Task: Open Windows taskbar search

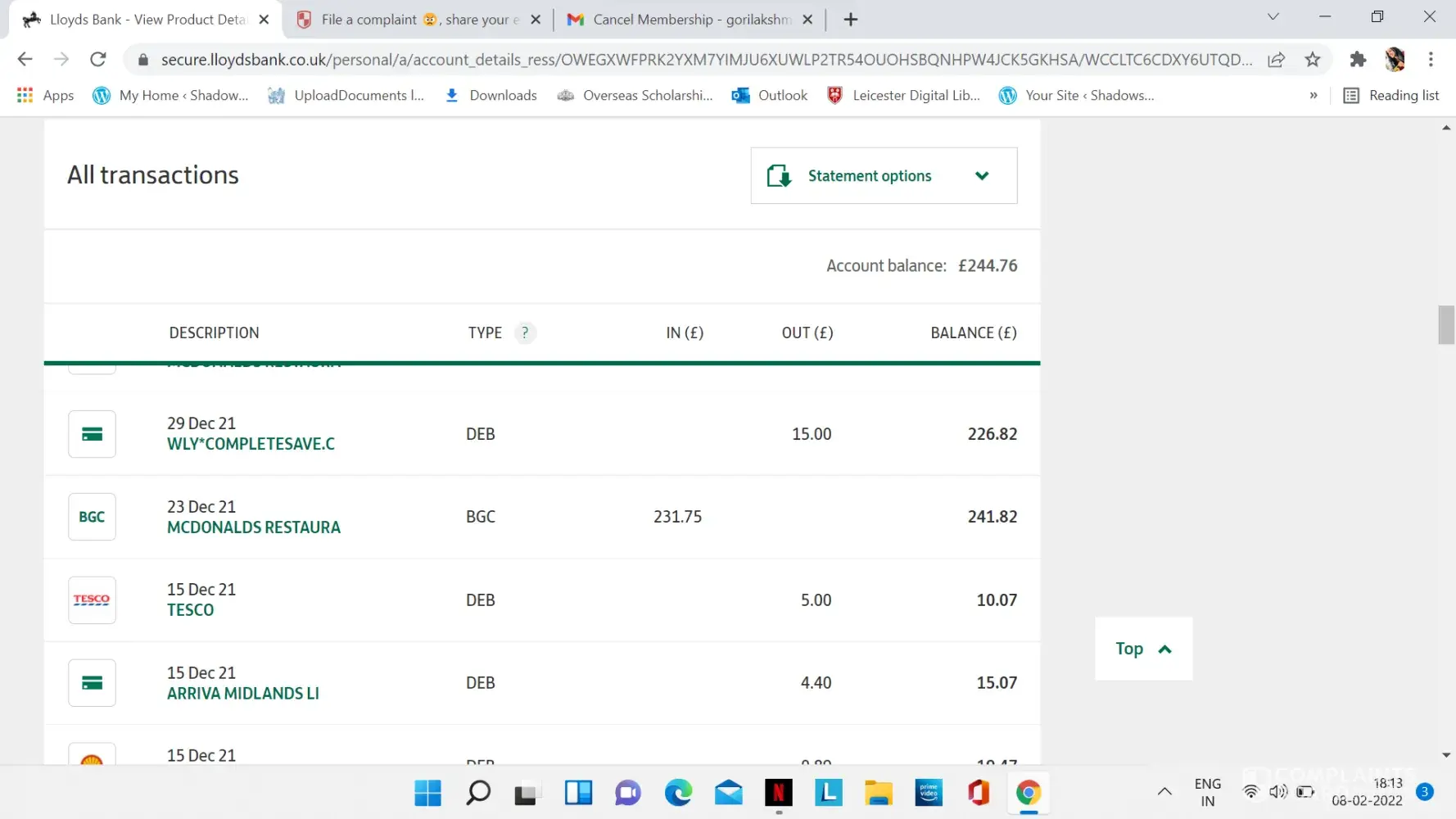Action: [478, 793]
